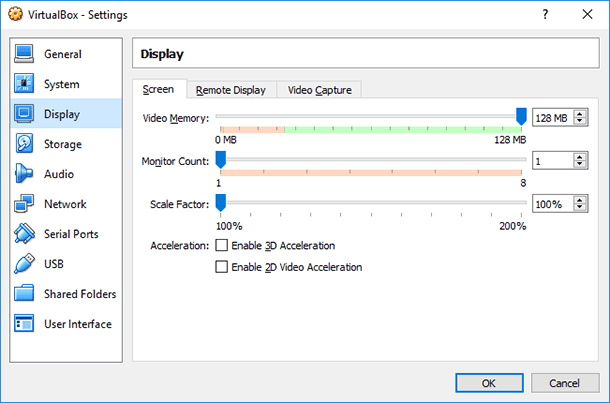Go to the USB settings label

54,264
